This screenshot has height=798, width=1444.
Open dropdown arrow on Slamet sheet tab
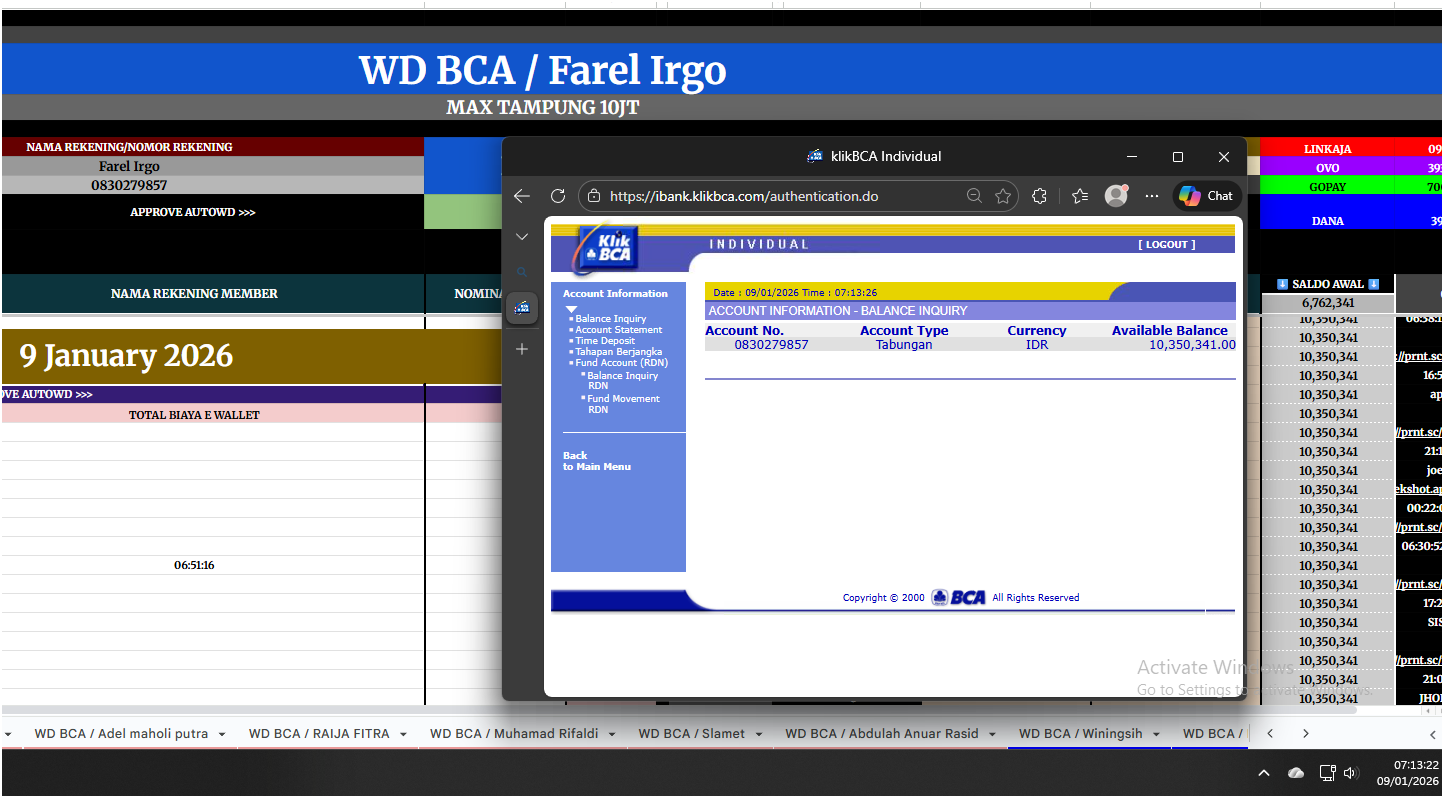759,734
